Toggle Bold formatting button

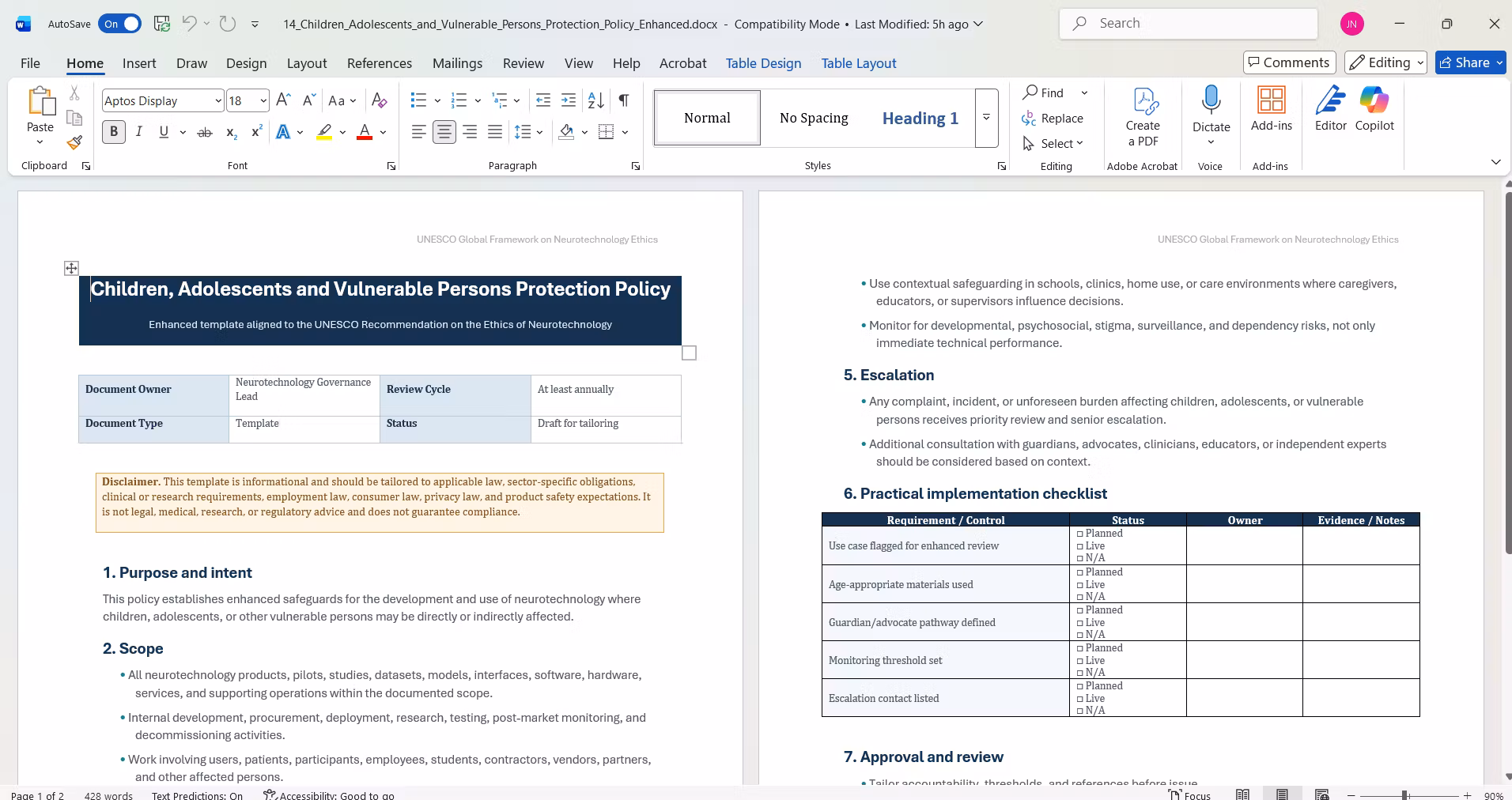(x=114, y=132)
